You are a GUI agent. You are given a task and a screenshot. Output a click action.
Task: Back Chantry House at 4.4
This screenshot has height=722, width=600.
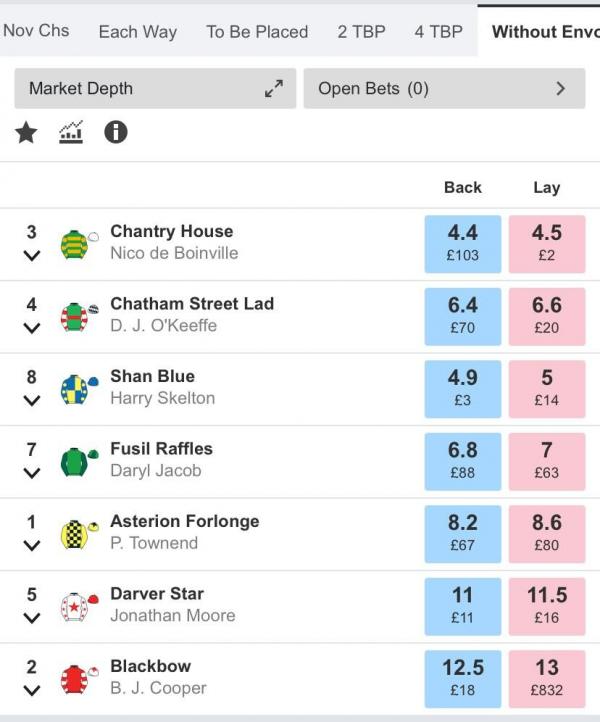463,244
